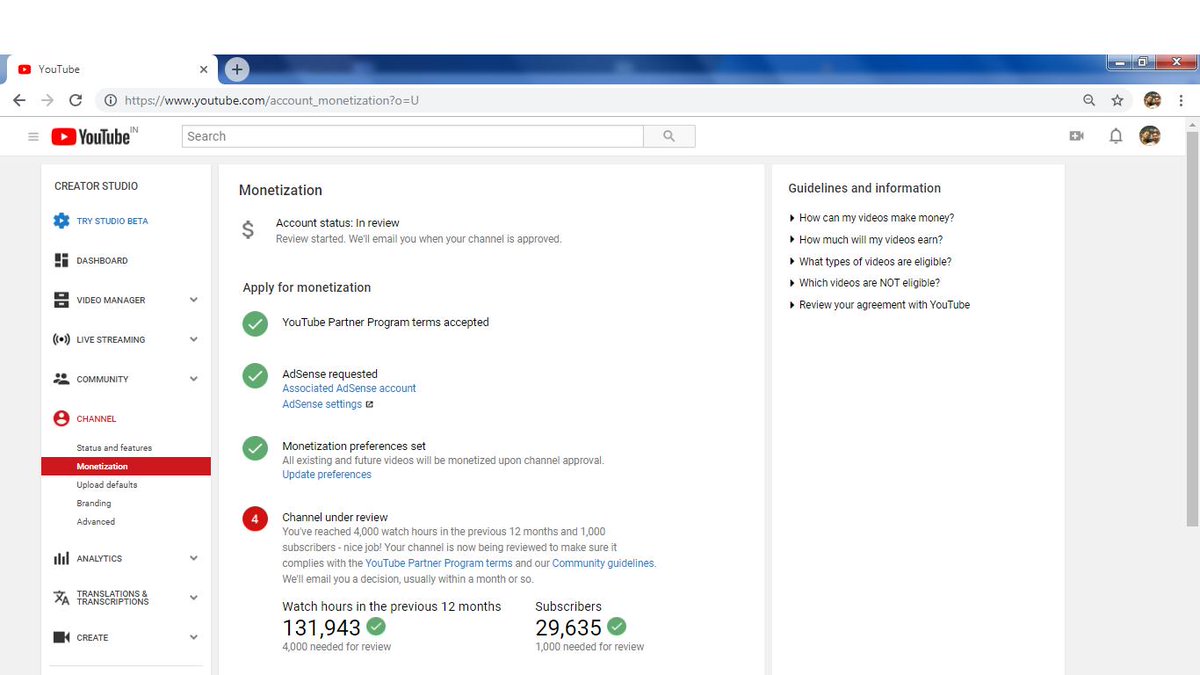
Task: Open the Dashboard
Action: pyautogui.click(x=102, y=261)
